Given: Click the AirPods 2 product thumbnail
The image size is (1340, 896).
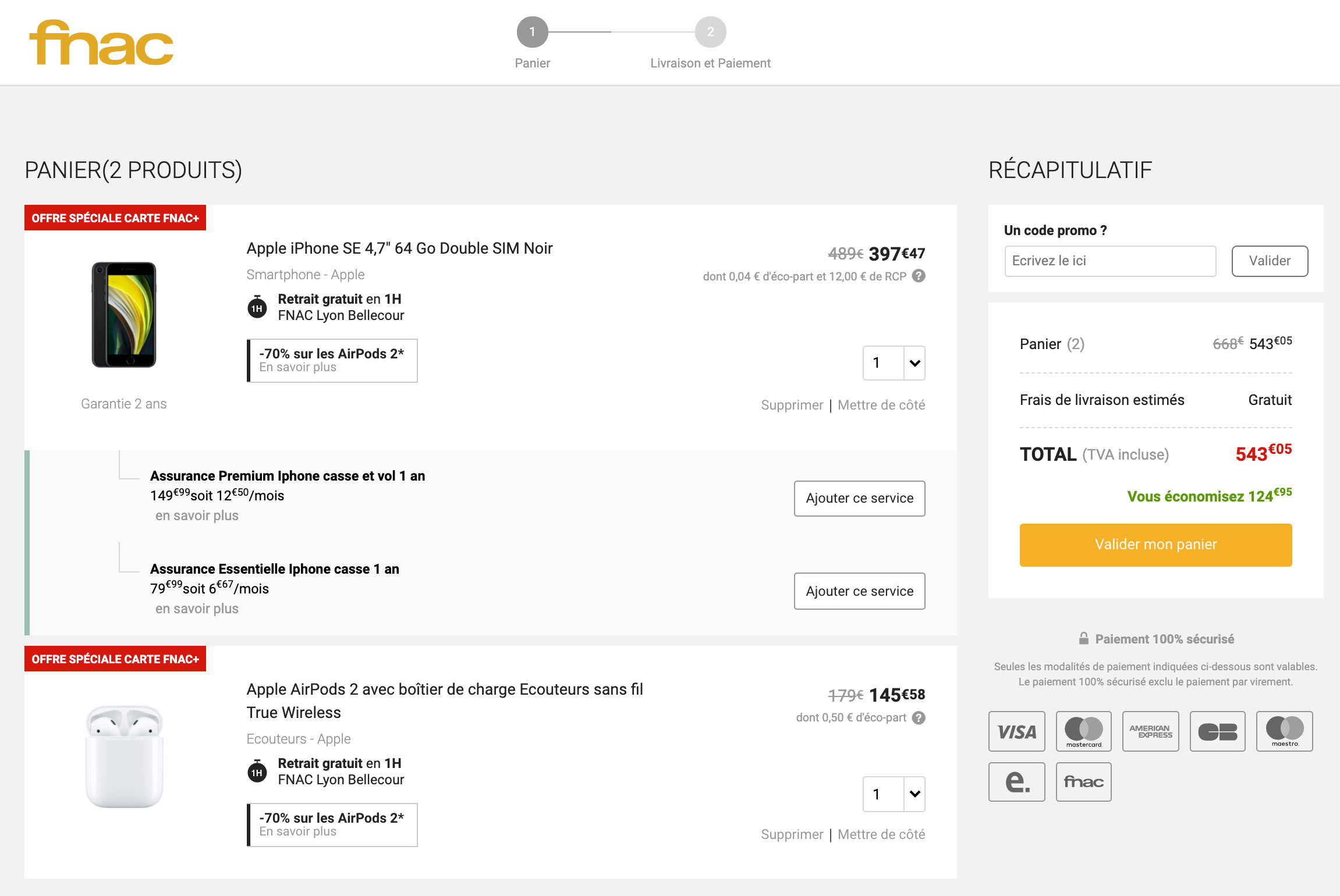Looking at the screenshot, I should [x=124, y=756].
